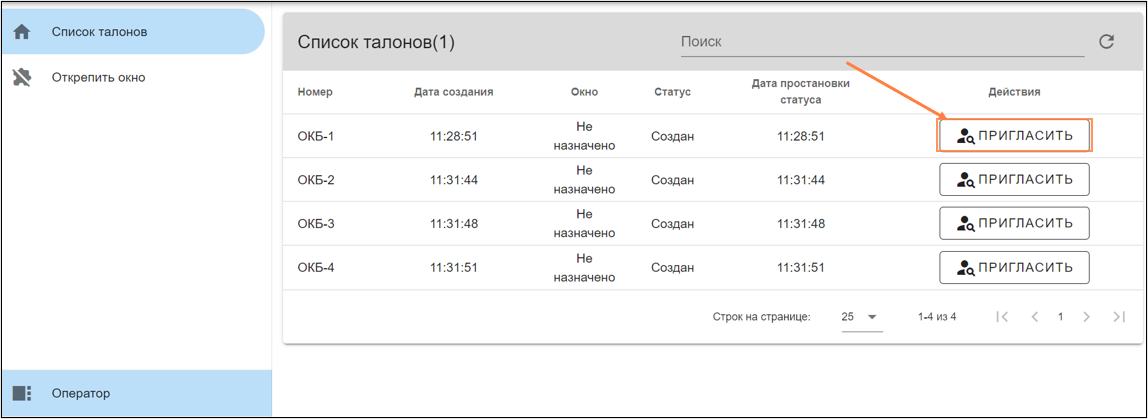Invite ticket ОКБ-1 with Пригласить button

click(x=1014, y=136)
